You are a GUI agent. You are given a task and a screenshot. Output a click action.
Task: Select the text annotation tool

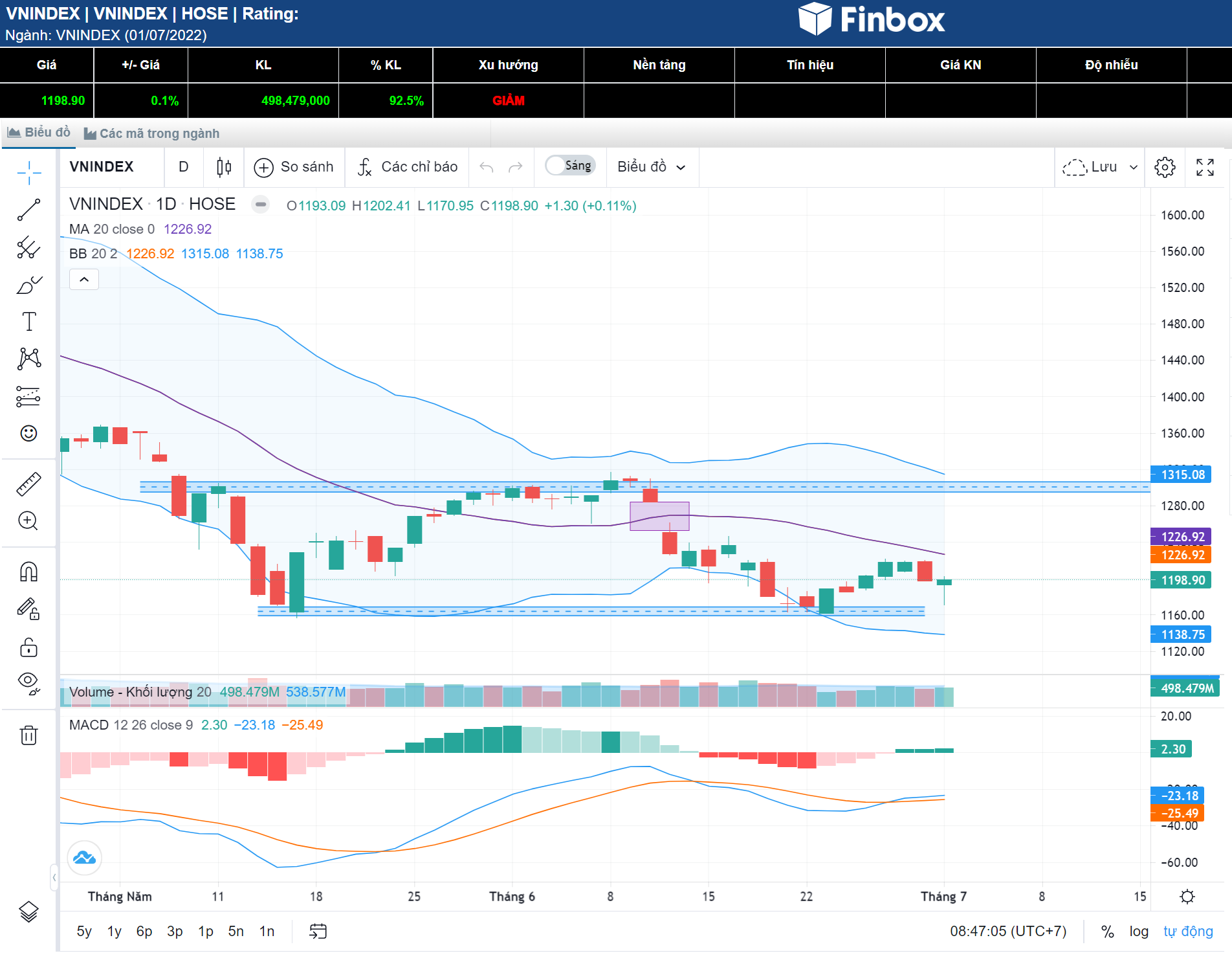28,322
